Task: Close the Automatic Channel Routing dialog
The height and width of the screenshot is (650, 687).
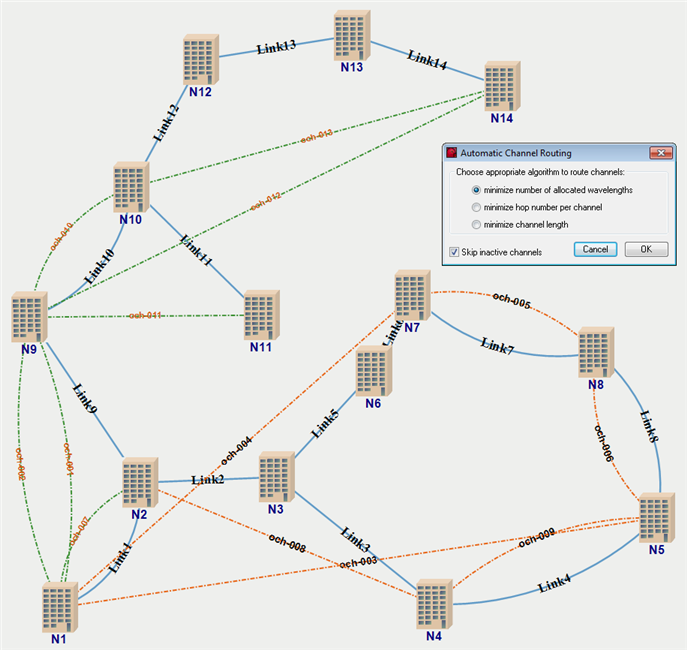Action: (659, 153)
